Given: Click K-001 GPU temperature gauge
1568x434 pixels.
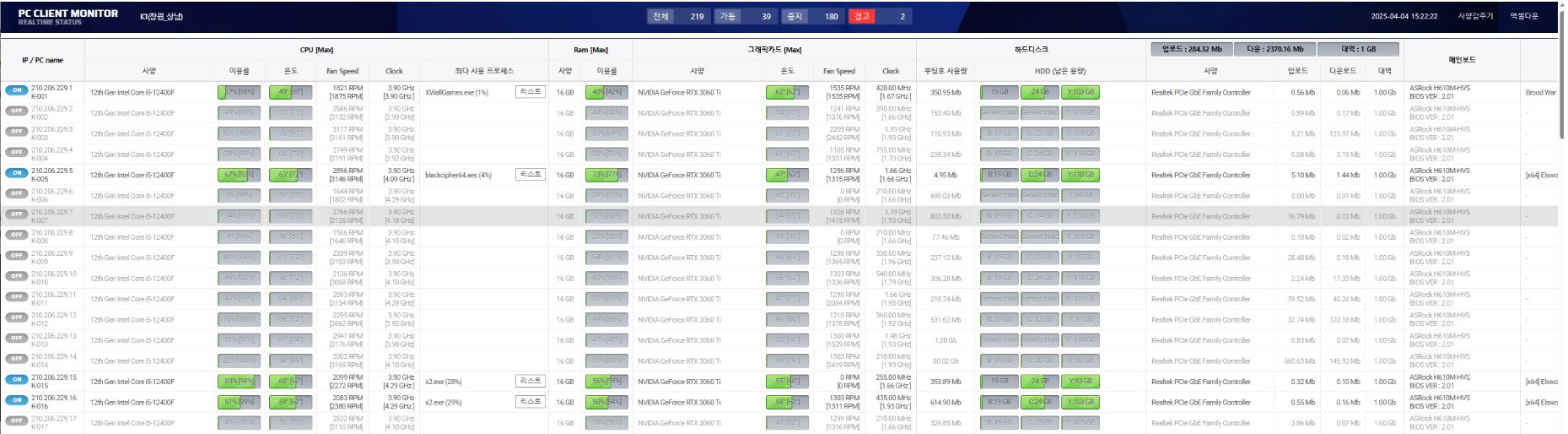Looking at the screenshot, I should (787, 92).
